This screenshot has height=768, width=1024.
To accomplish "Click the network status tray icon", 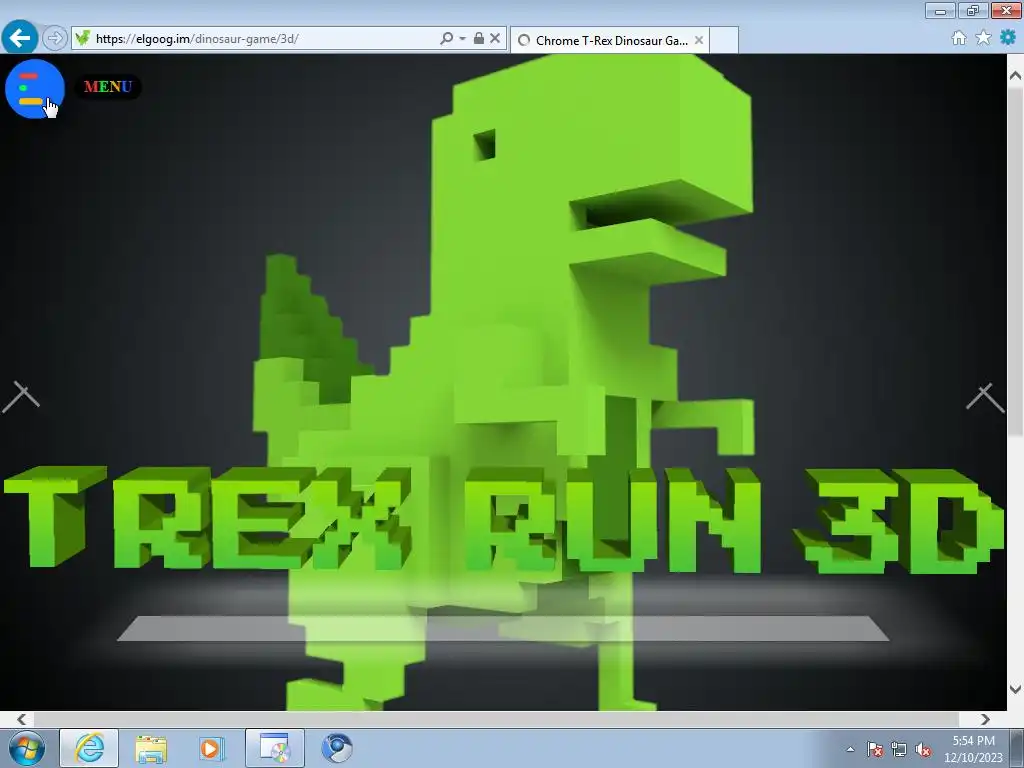I will pos(899,750).
